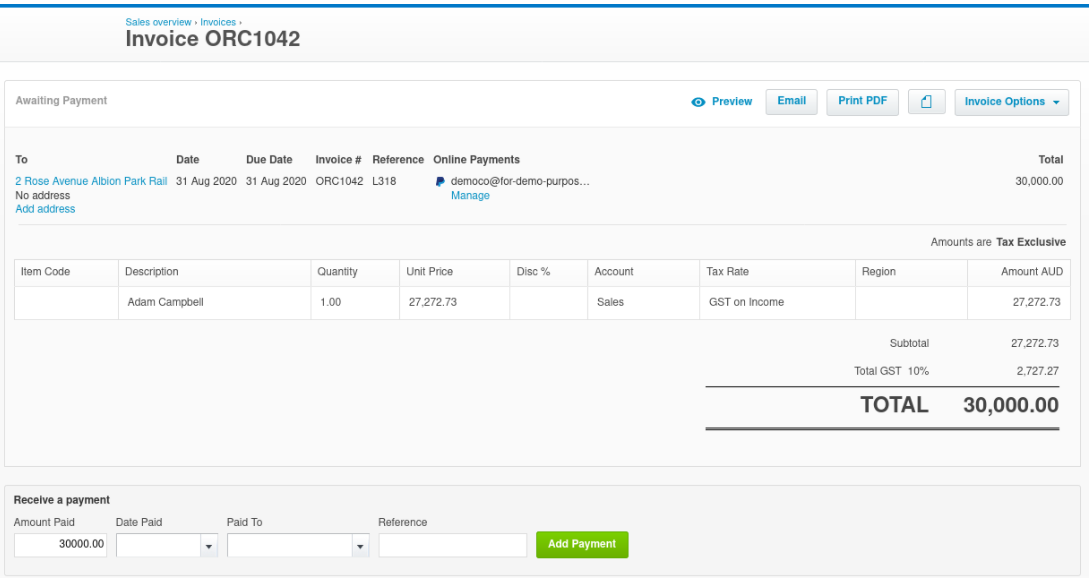Open contact 2 Rose Avenue Albion Park Rail
Image resolution: width=1089 pixels, height=582 pixels.
[91, 181]
